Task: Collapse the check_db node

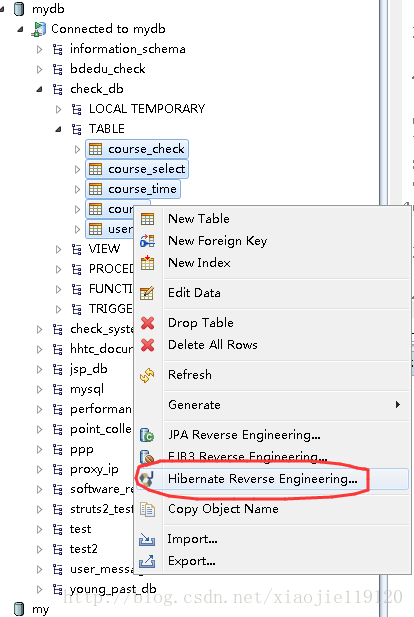Action: [x=39, y=90]
